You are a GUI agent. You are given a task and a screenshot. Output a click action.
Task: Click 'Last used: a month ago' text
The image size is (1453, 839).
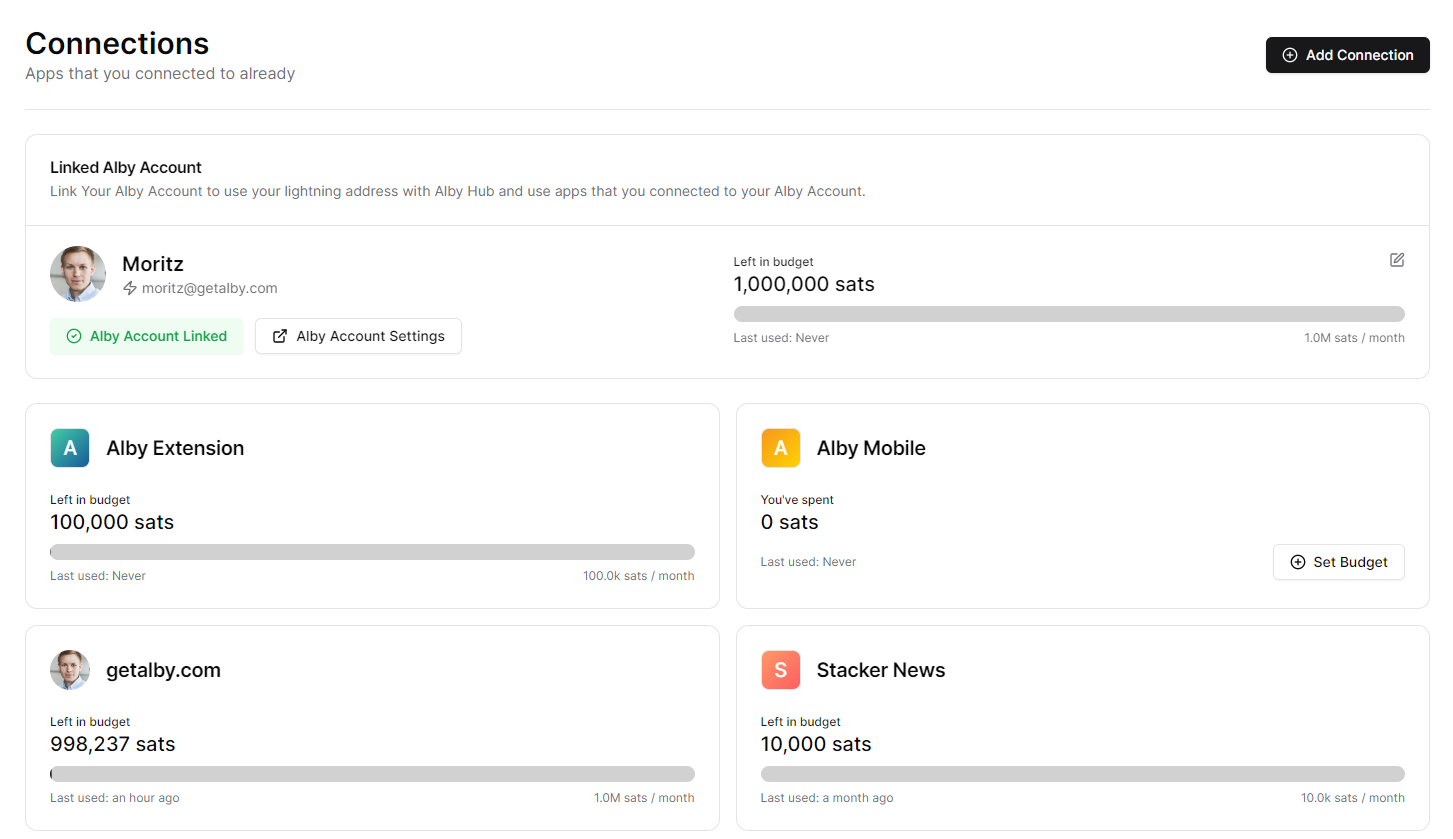click(x=827, y=798)
